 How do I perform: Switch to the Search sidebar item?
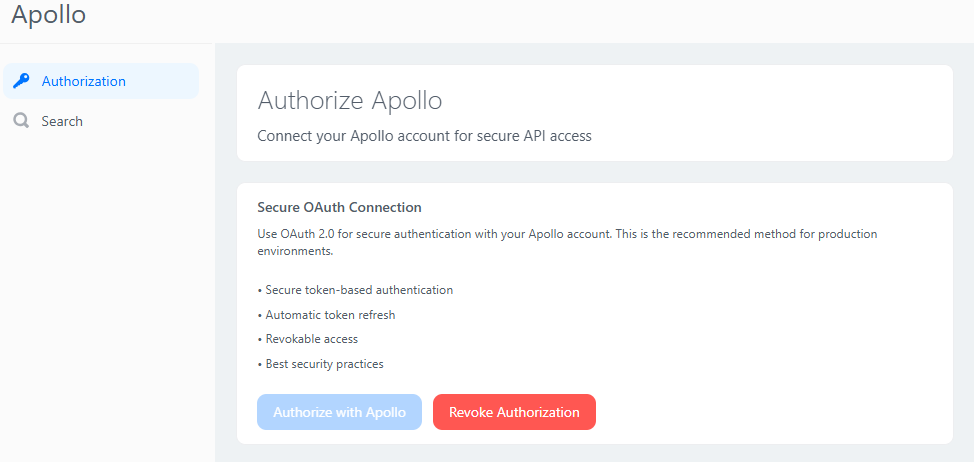[62, 121]
